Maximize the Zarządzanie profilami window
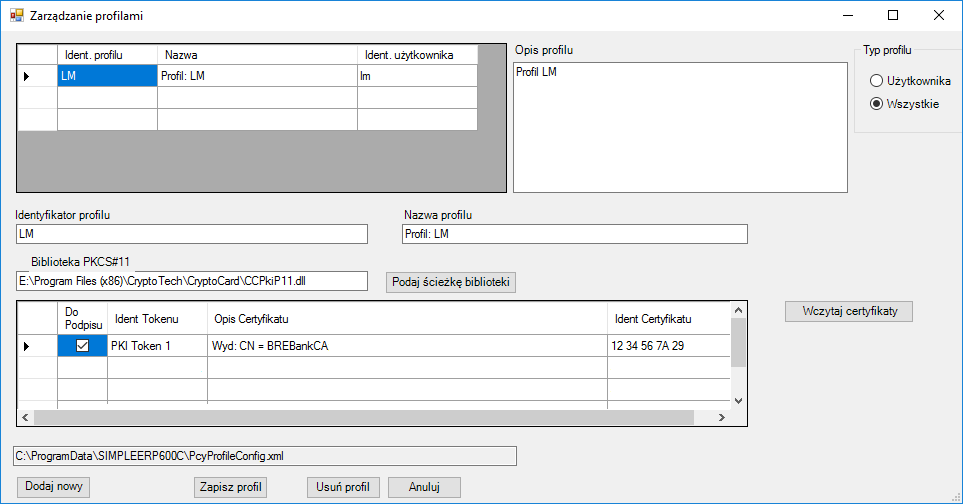964x504 pixels. pyautogui.click(x=893, y=15)
